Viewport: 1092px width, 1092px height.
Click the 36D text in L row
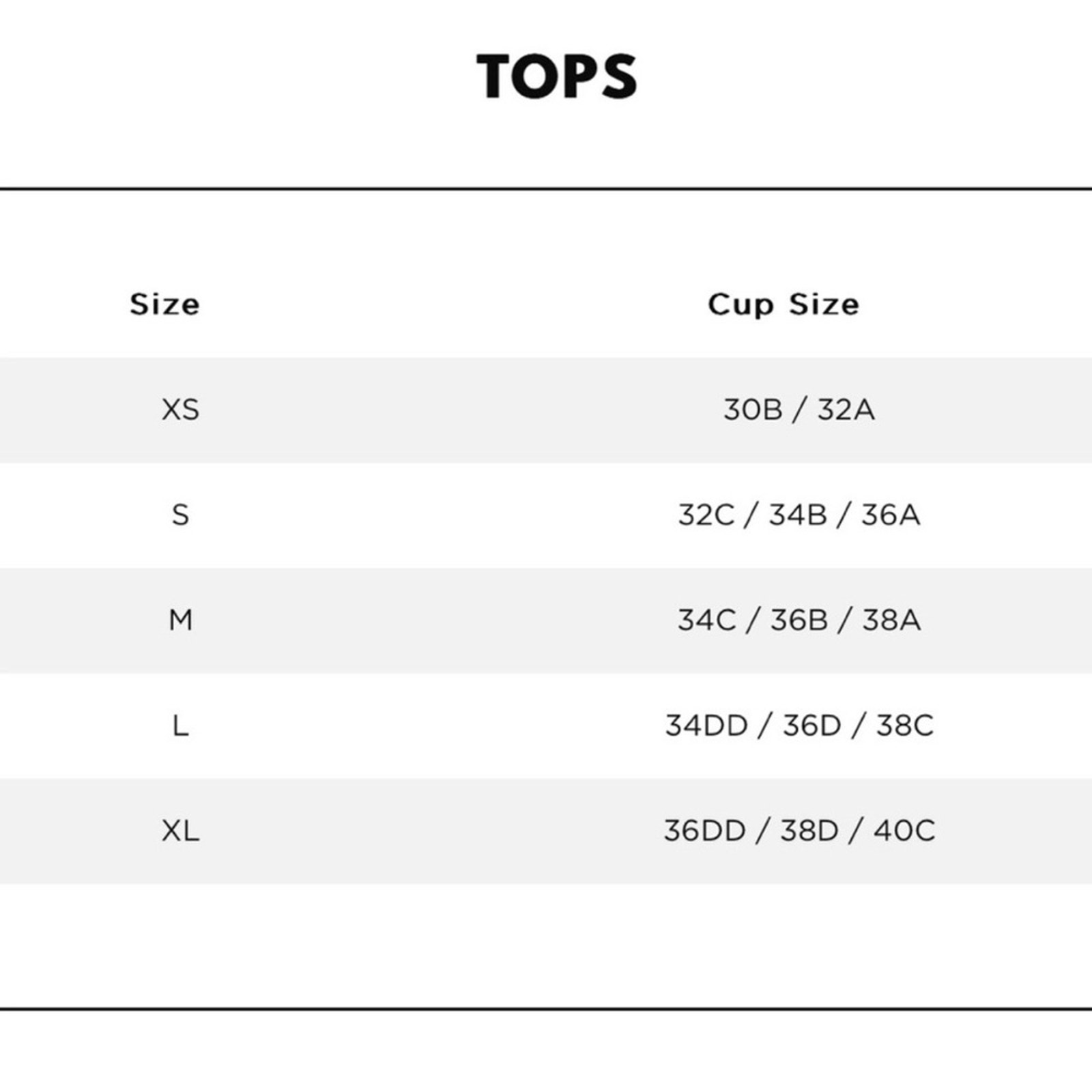pos(812,725)
